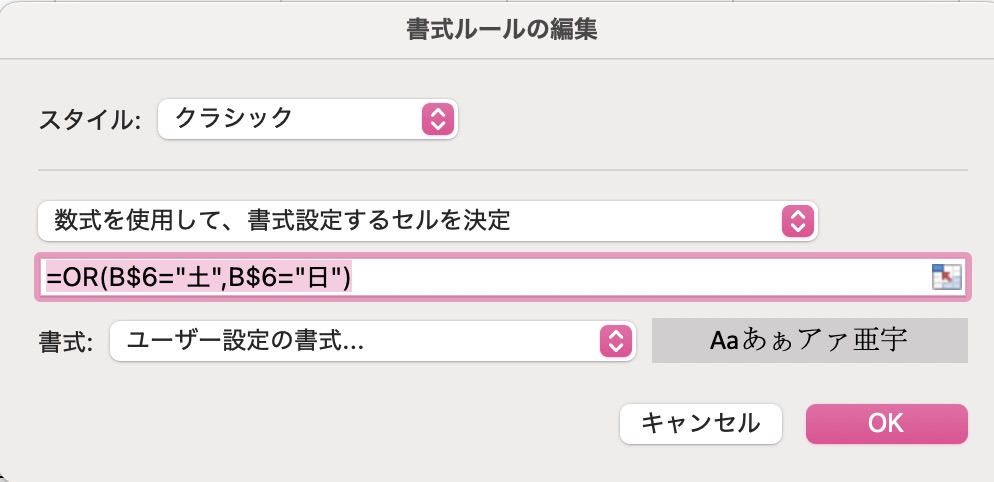Click the キャンセル button
This screenshot has height=482, width=994.
pos(700,424)
